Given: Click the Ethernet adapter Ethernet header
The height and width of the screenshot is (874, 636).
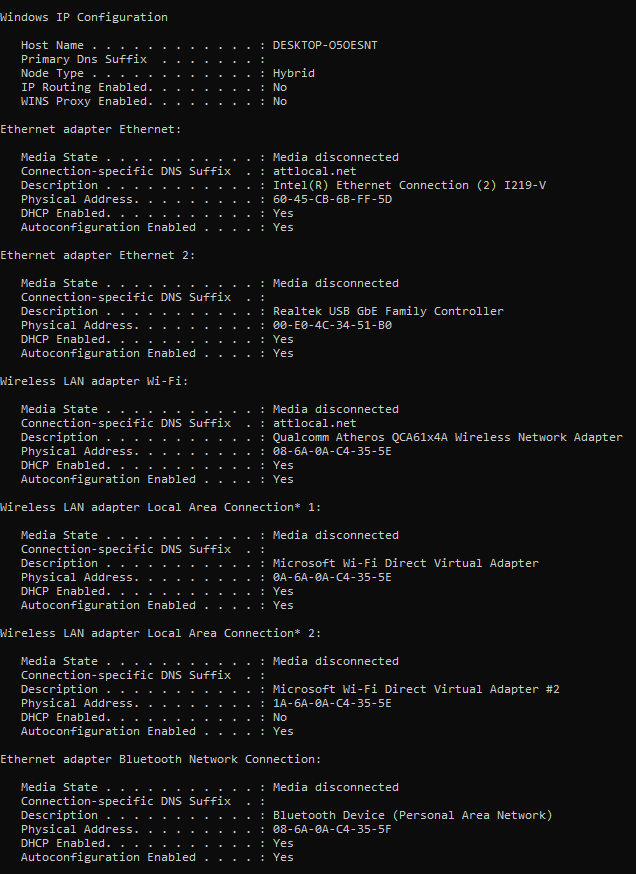Looking at the screenshot, I should click(x=91, y=129).
